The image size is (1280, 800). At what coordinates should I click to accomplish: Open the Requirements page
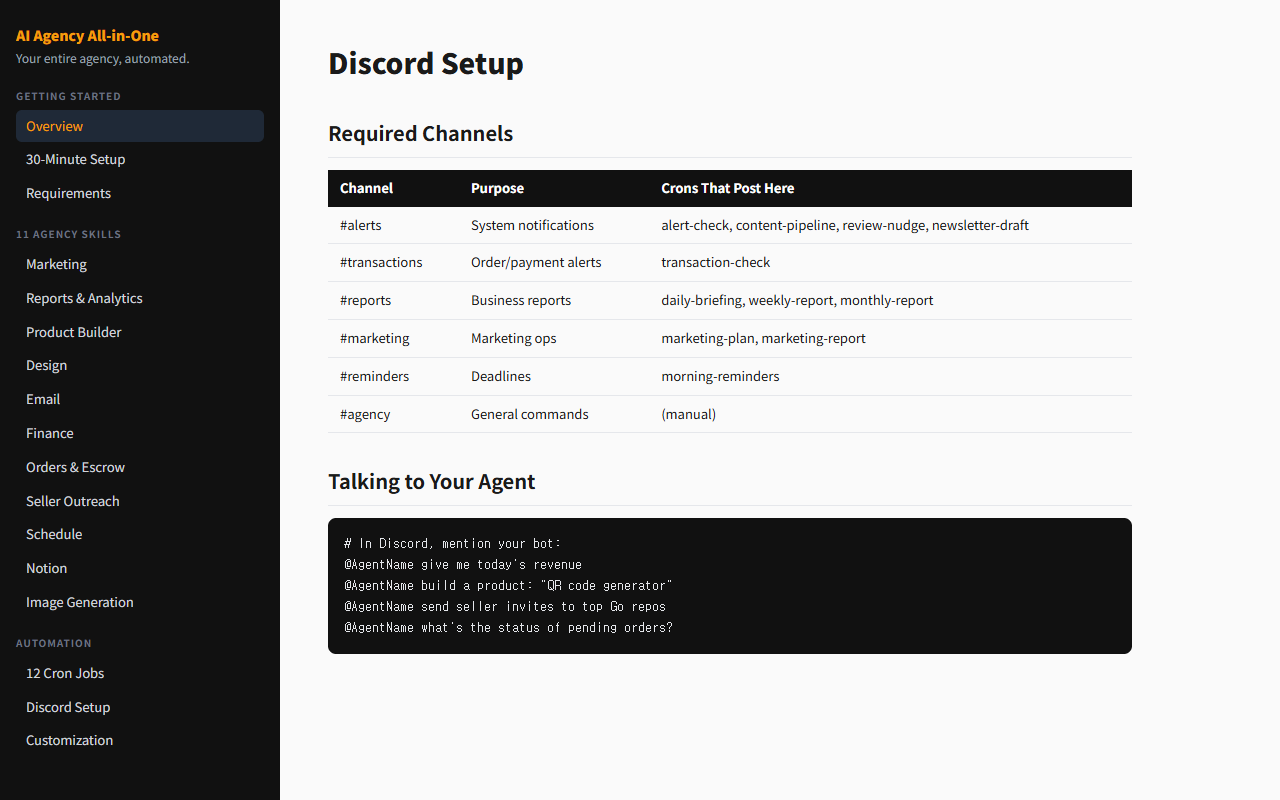click(68, 194)
